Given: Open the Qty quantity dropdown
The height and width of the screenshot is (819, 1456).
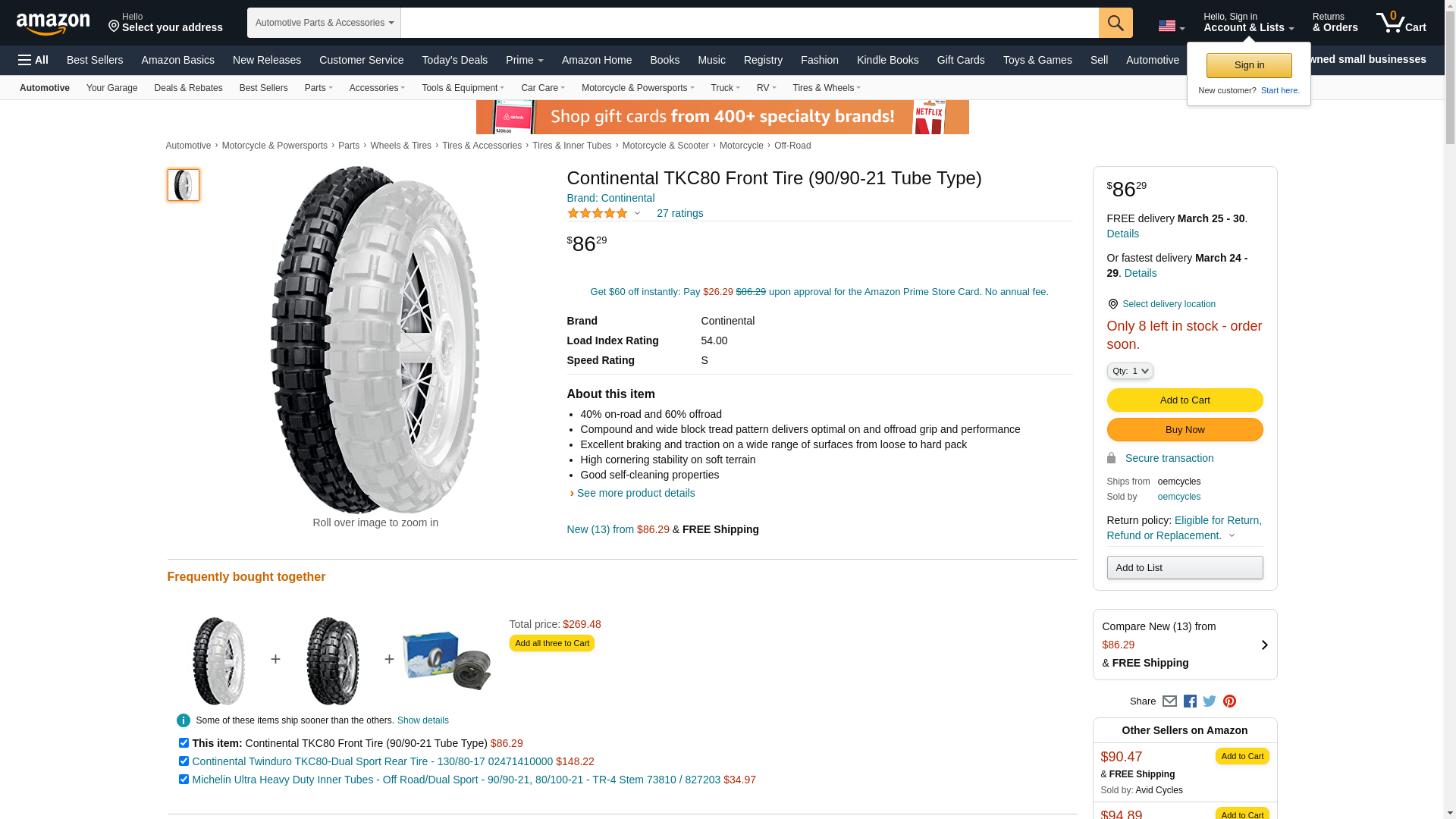Looking at the screenshot, I should pyautogui.click(x=1130, y=371).
